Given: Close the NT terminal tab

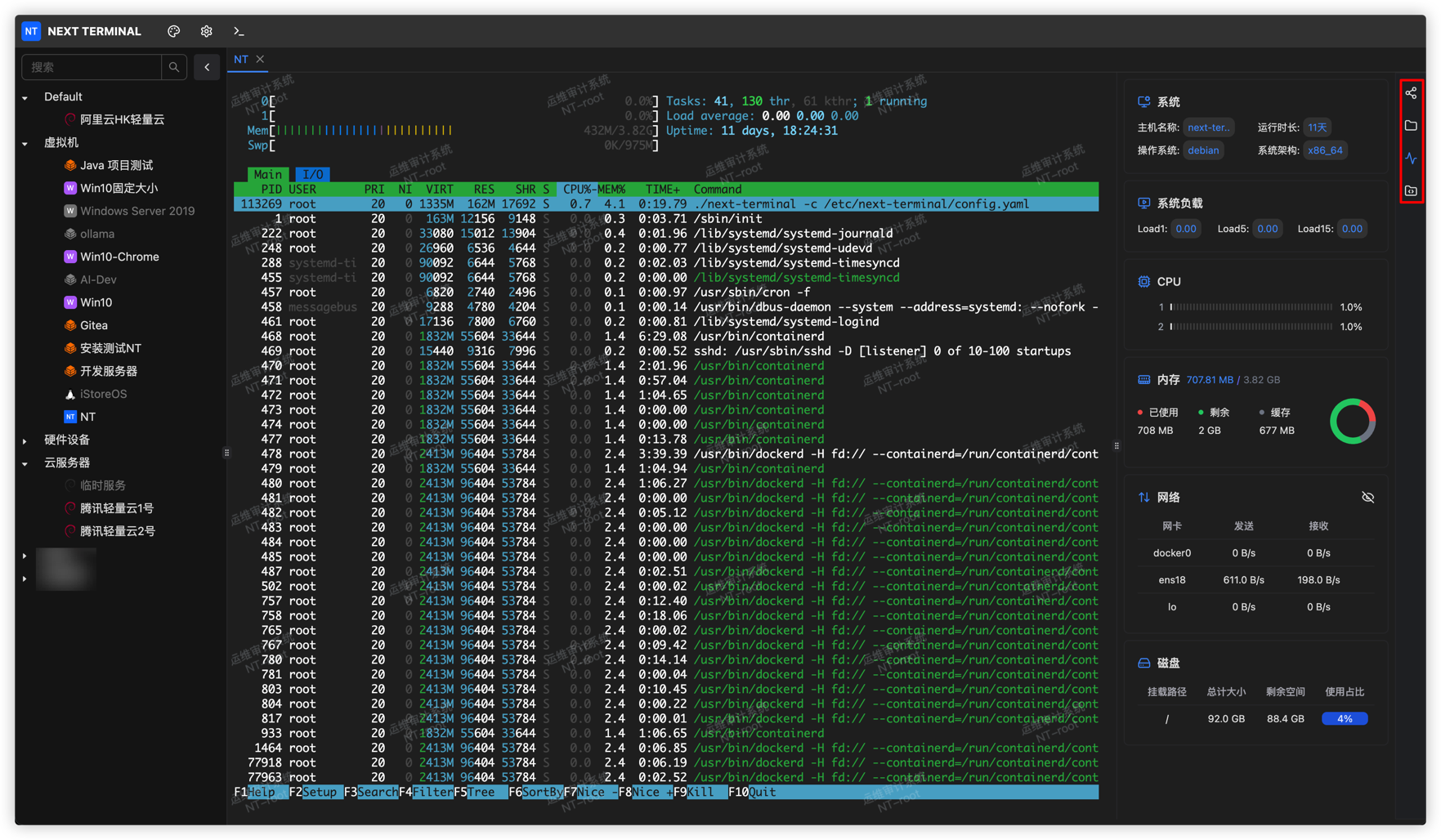Looking at the screenshot, I should pos(260,59).
